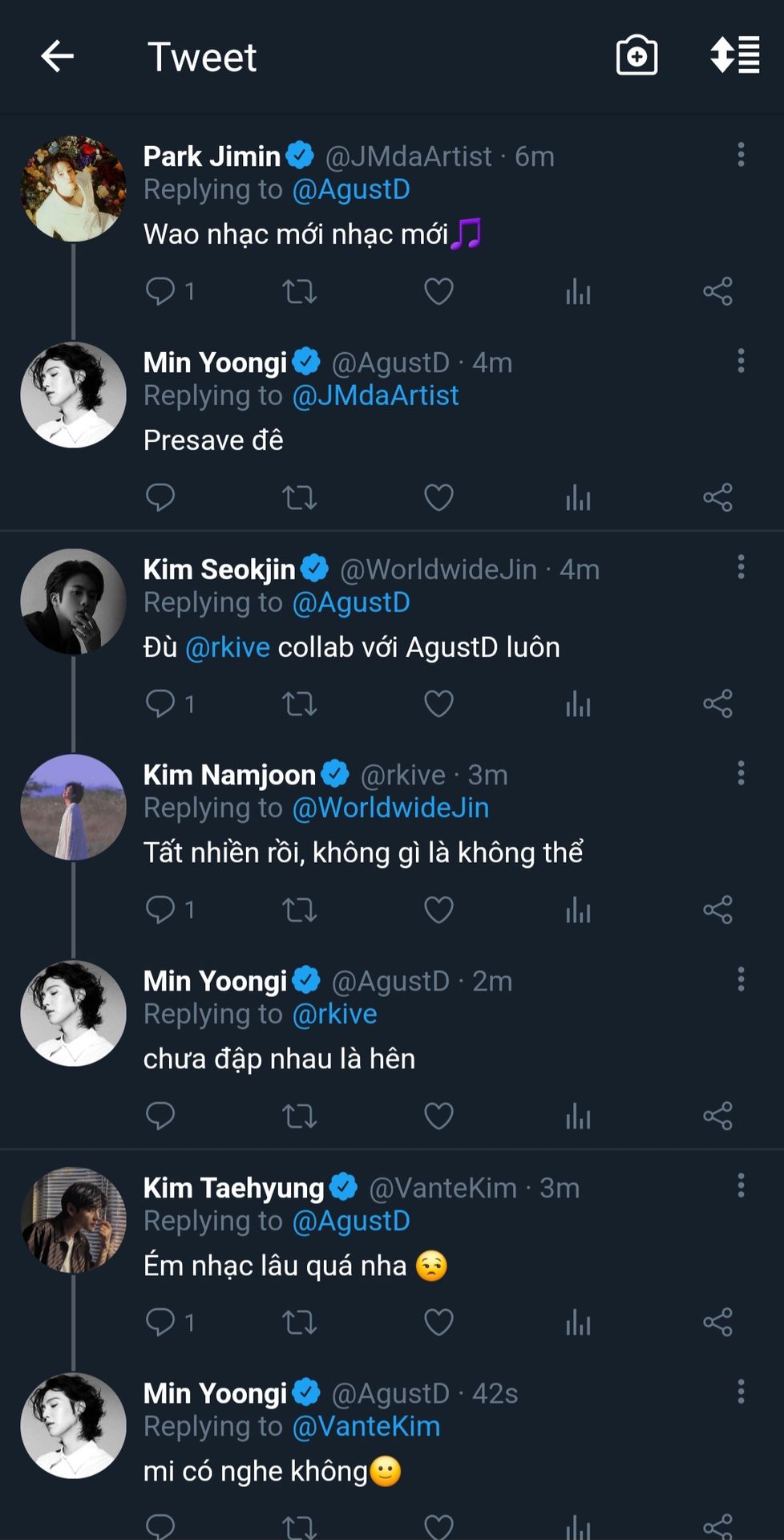Reply to Park Jimin's tweet
784x1540 pixels.
pos(160,291)
